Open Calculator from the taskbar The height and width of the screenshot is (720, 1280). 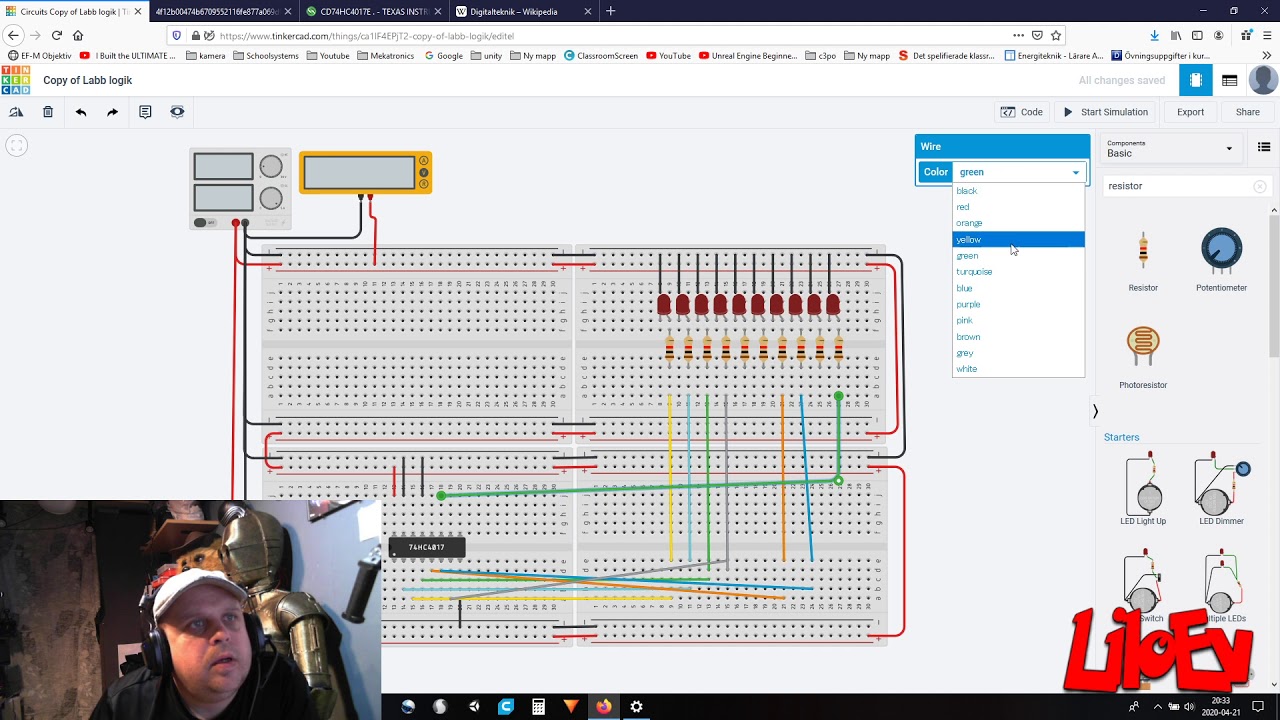pyautogui.click(x=538, y=706)
